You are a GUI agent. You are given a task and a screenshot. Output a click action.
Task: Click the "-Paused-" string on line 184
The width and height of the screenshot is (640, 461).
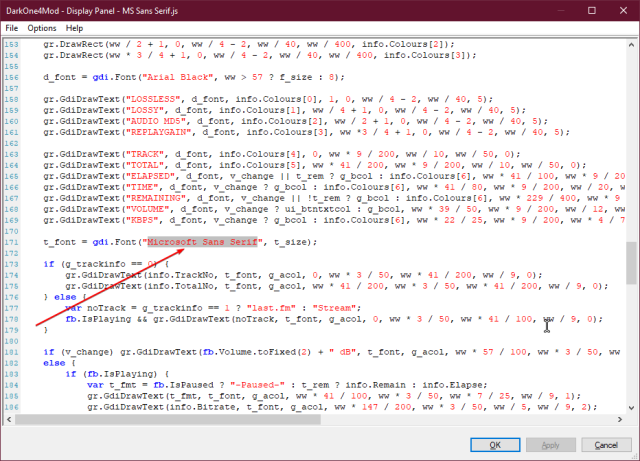[x=257, y=385]
